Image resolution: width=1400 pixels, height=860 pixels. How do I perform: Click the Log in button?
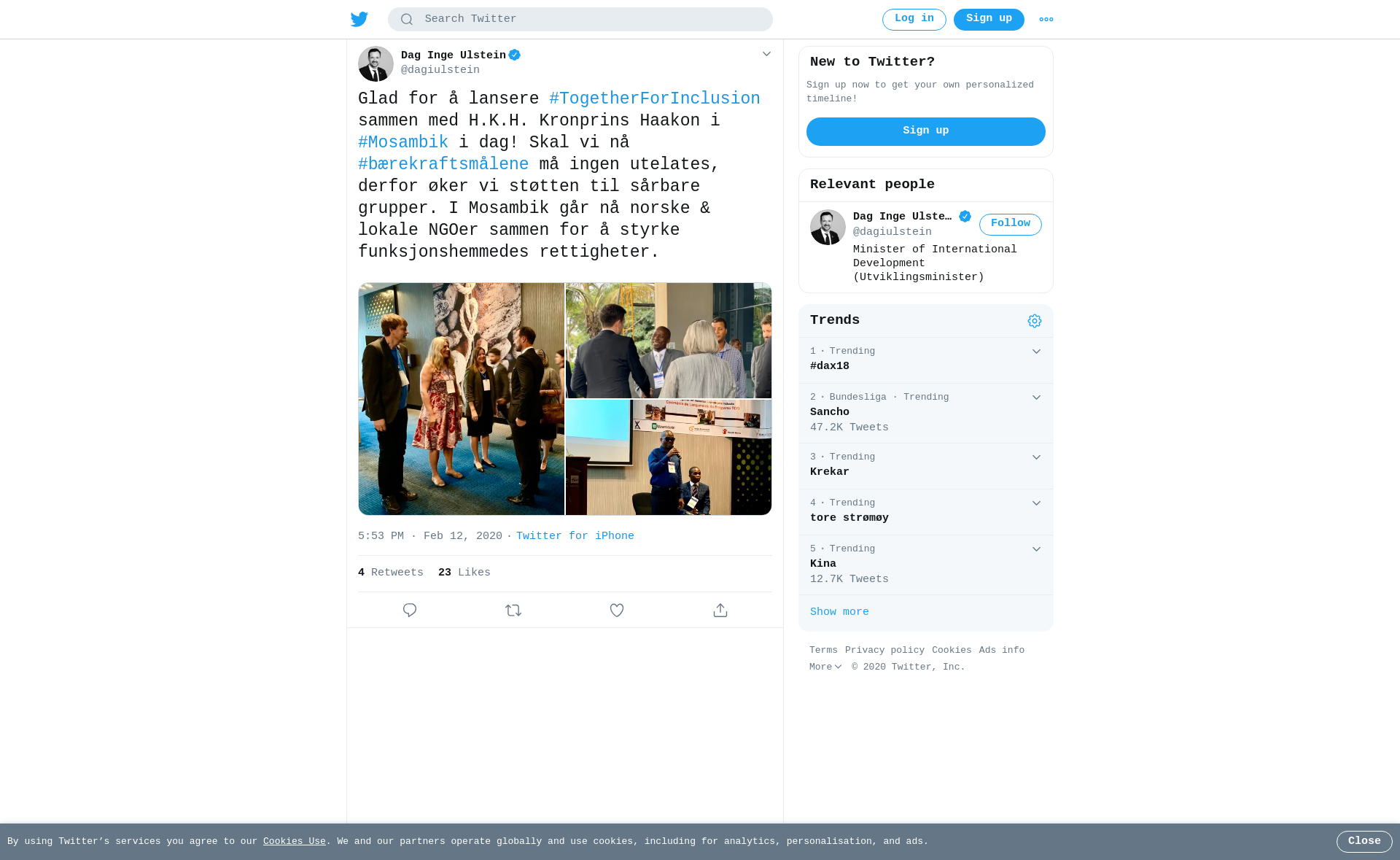[914, 20]
